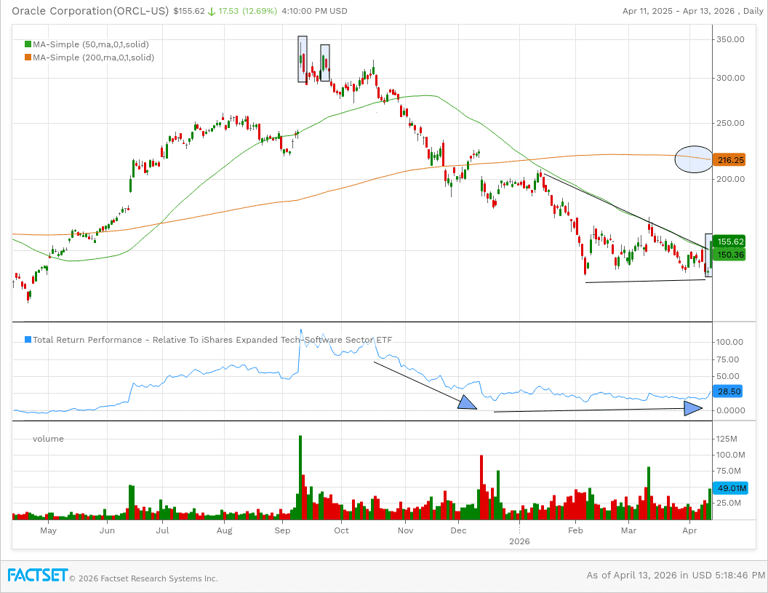Click the 155.62 green price label
This screenshot has width=768, height=593.
coord(730,241)
